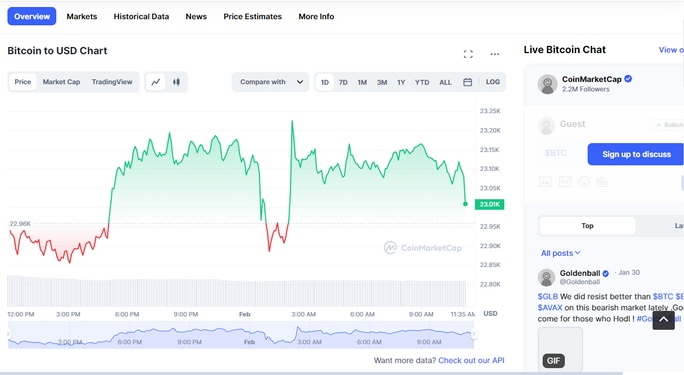Screen dimensions: 684x375
Task: Open the $BTC ticker link in post
Action: coord(663,297)
